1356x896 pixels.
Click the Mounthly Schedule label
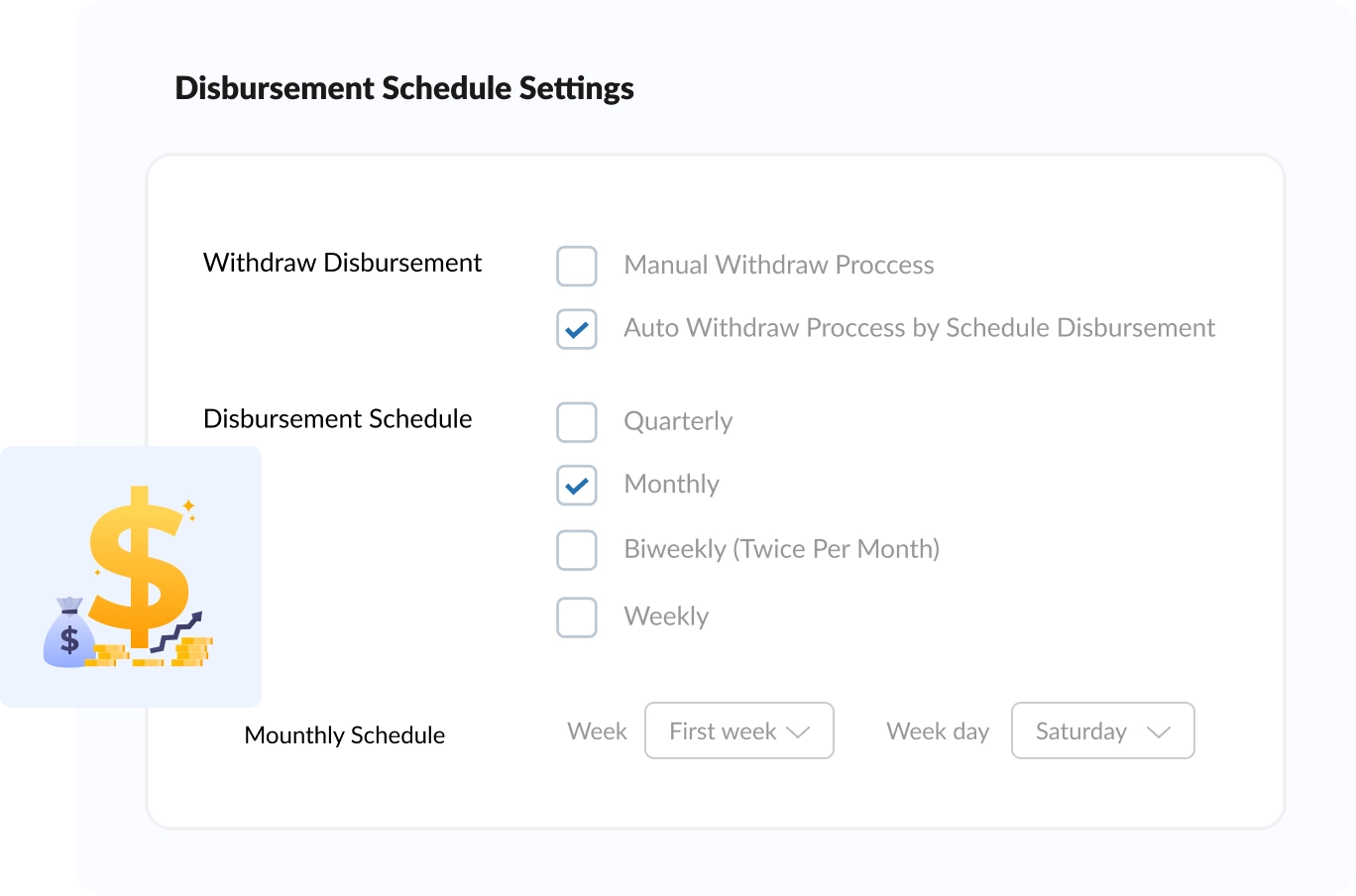pyautogui.click(x=345, y=735)
